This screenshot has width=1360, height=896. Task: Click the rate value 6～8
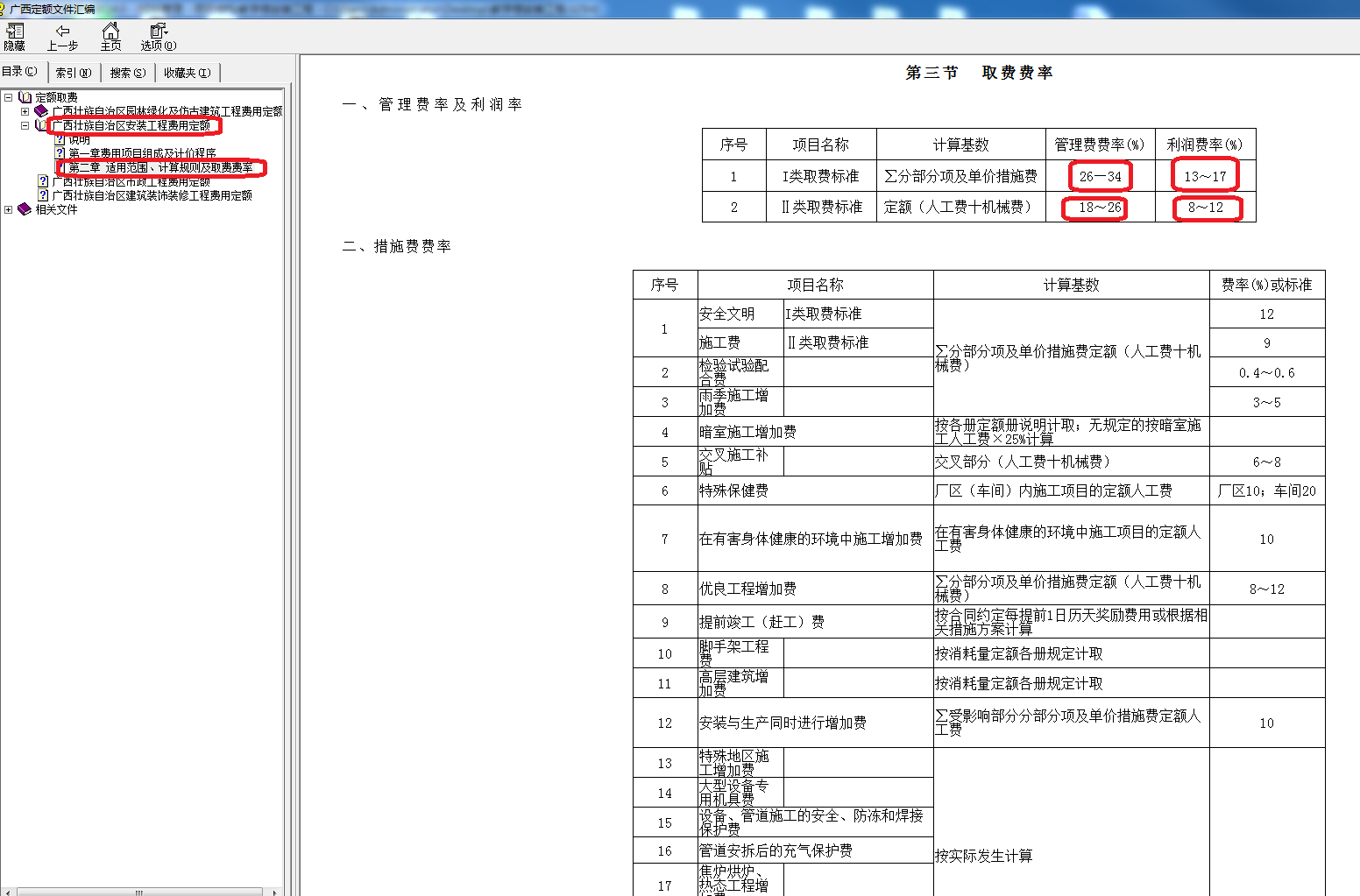1267,462
